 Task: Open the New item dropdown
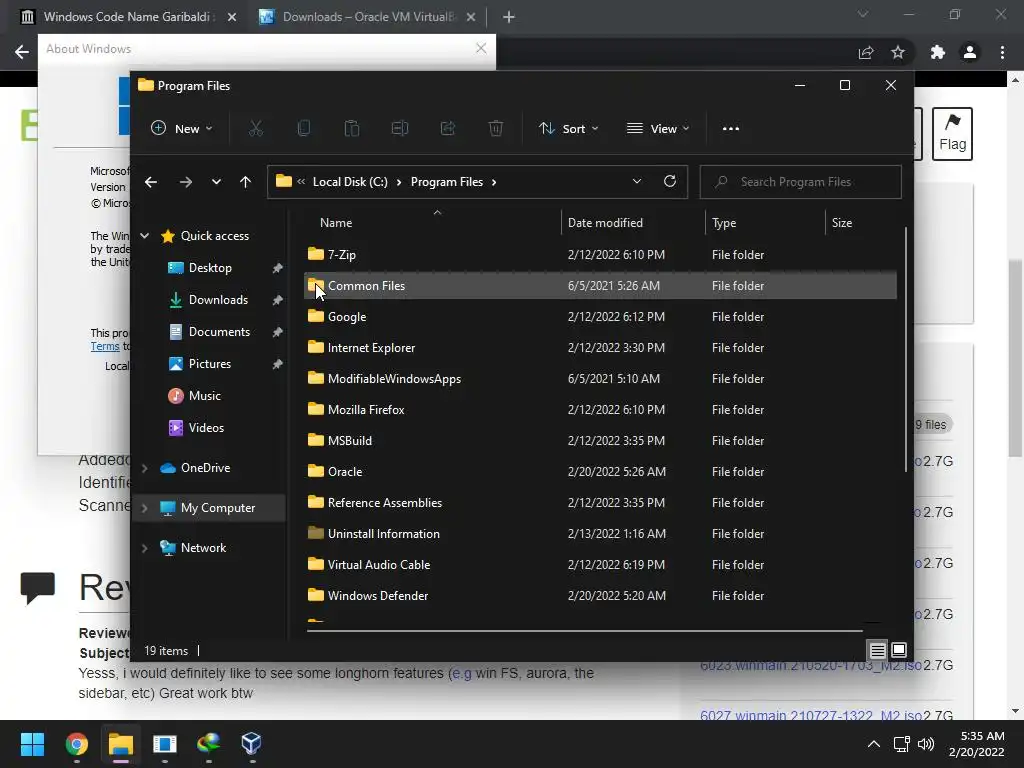tap(182, 129)
